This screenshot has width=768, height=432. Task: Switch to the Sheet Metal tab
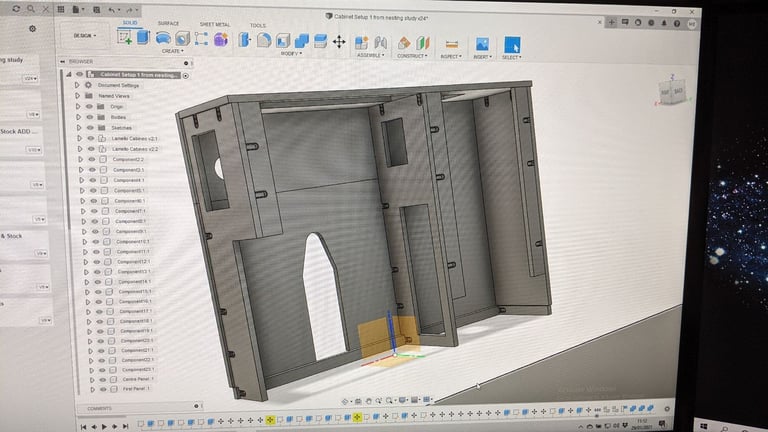(215, 24)
